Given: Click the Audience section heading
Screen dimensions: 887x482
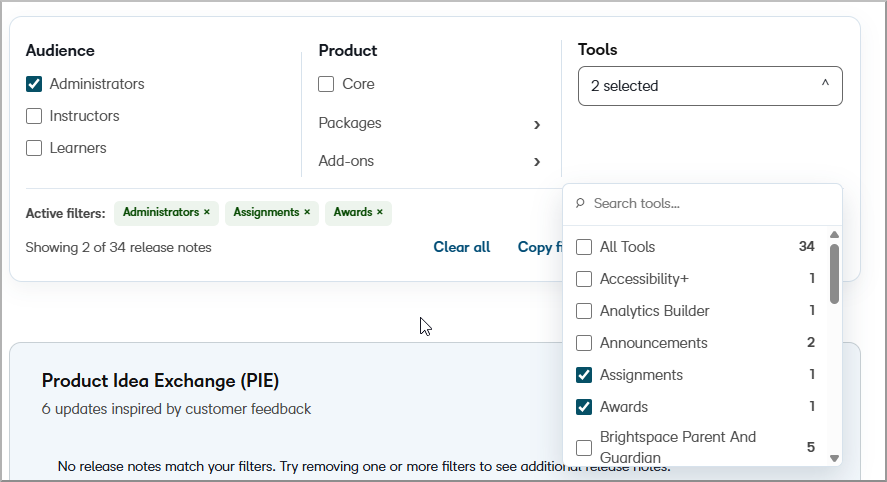Looking at the screenshot, I should pyautogui.click(x=60, y=50).
